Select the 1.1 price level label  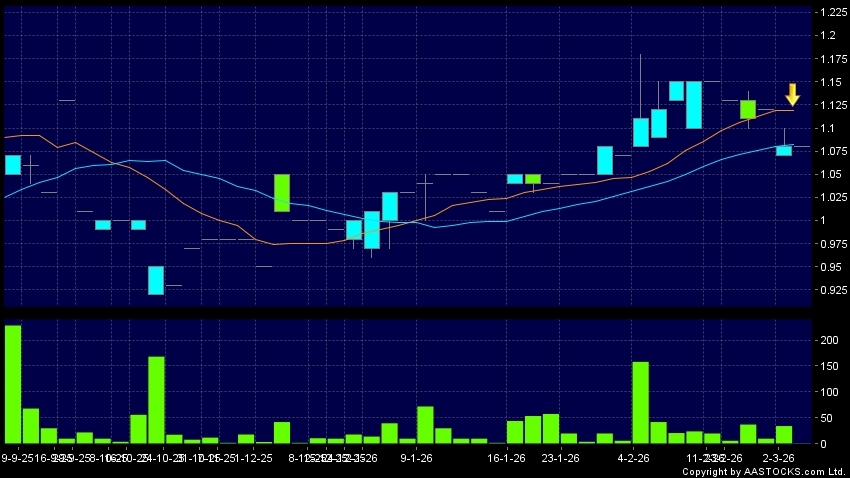tap(826, 129)
